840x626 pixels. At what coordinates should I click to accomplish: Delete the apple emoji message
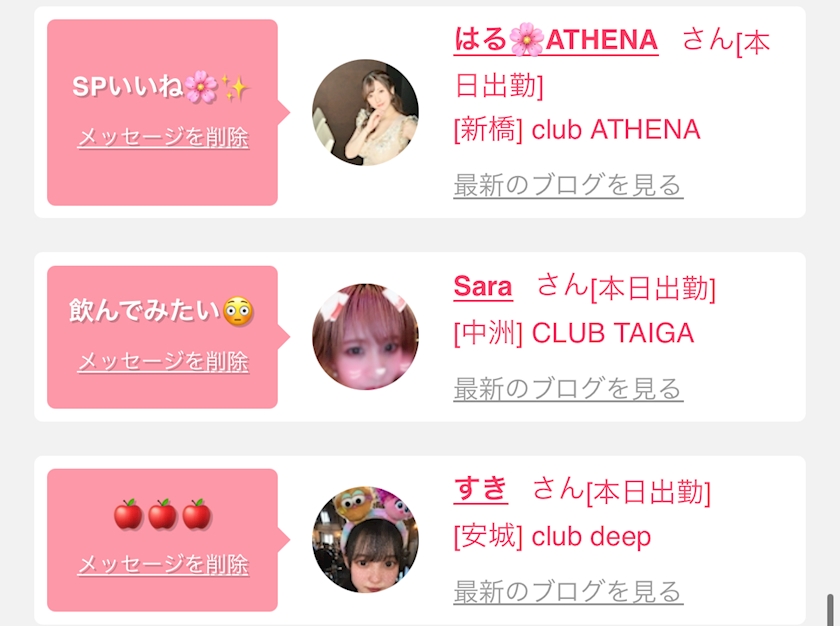click(163, 564)
